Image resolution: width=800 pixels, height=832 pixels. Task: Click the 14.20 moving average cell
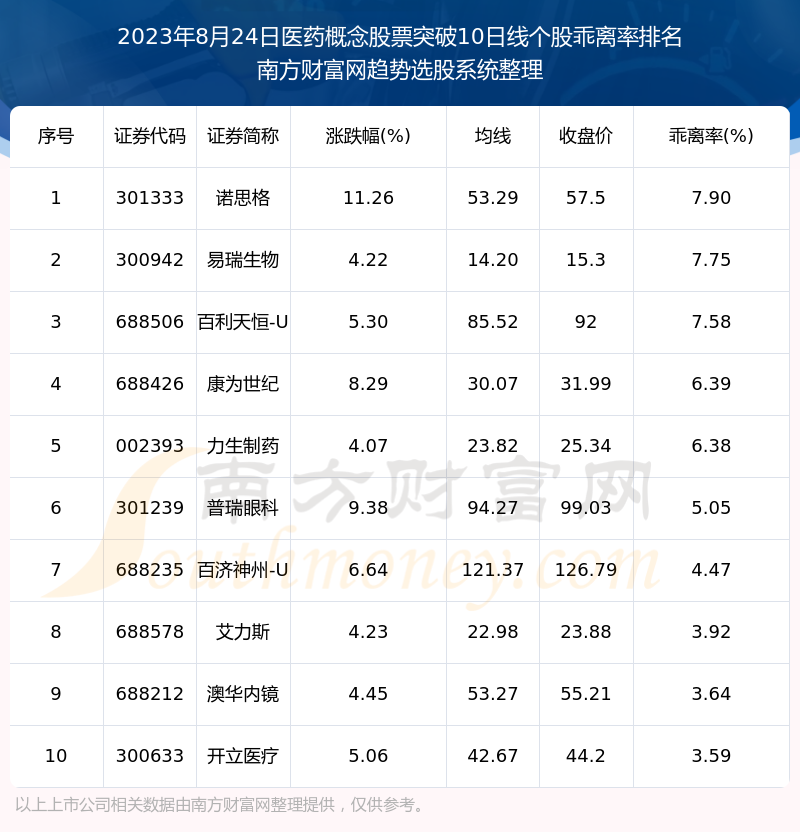pos(493,260)
